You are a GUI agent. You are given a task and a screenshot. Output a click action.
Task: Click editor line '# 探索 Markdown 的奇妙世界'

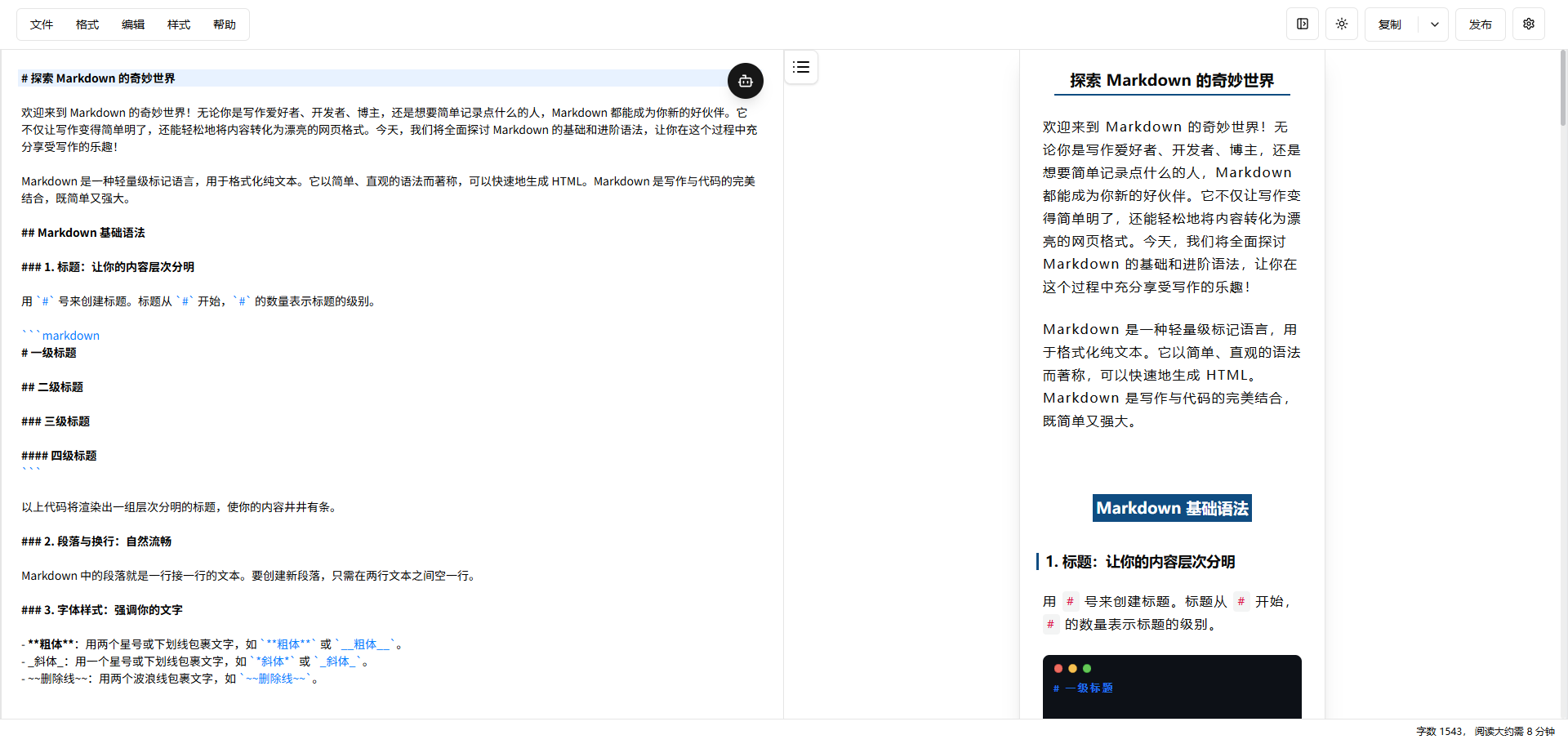coord(98,78)
